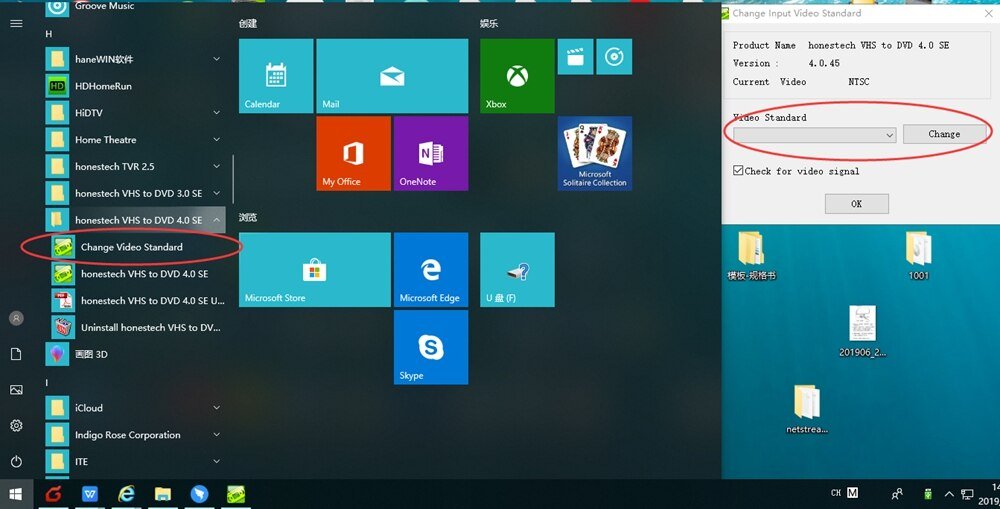This screenshot has width=1000, height=509.
Task: Click OK in the video standard dialog
Action: (x=857, y=203)
